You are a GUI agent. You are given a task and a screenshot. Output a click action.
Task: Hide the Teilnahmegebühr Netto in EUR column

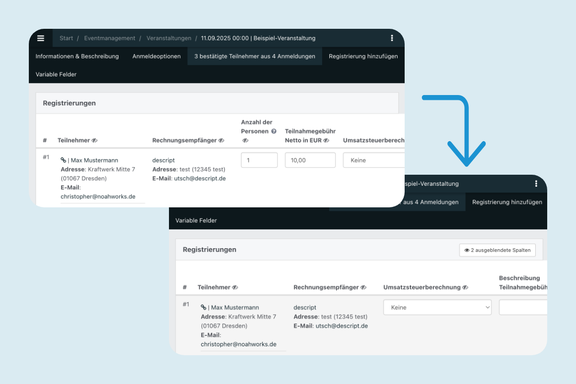326,140
